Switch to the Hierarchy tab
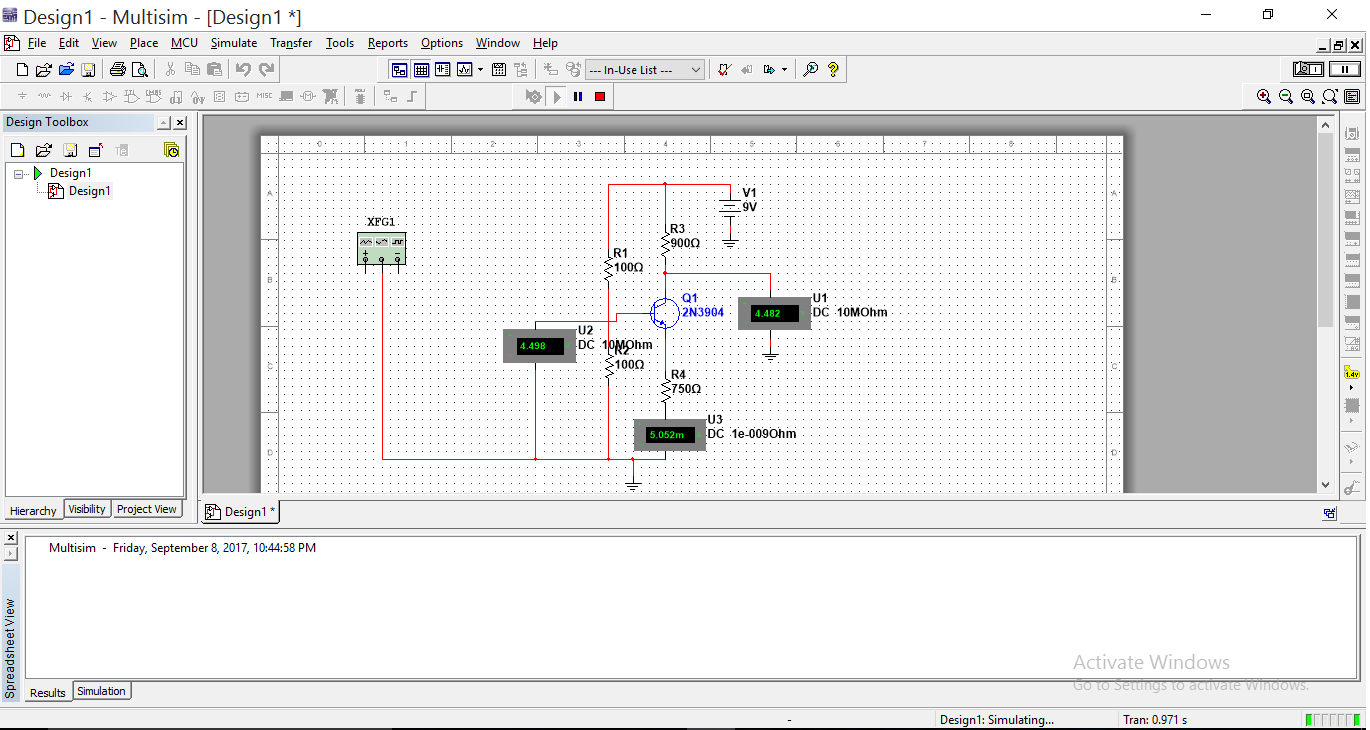 [x=33, y=510]
